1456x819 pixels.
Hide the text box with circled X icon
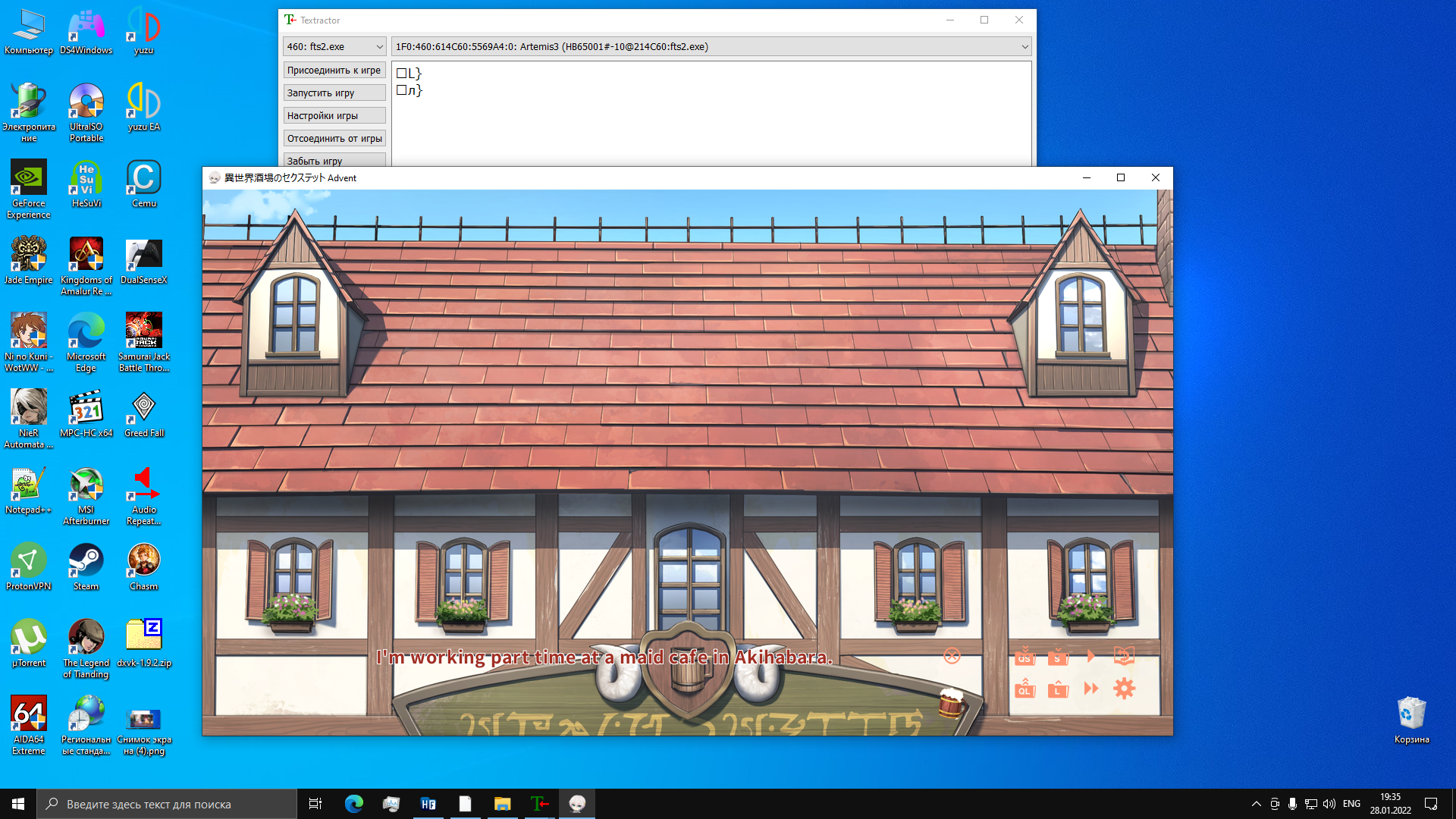[x=952, y=657]
